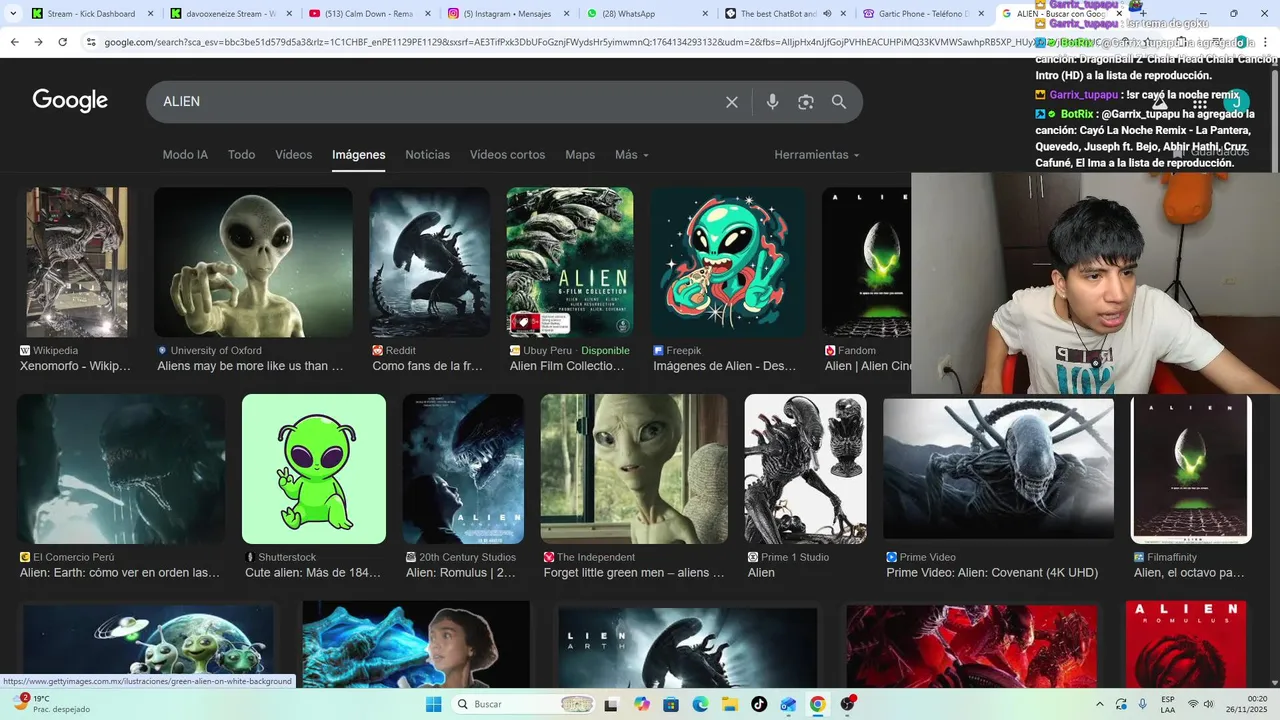
Task: Clear the ALIEN search text
Action: (x=732, y=102)
